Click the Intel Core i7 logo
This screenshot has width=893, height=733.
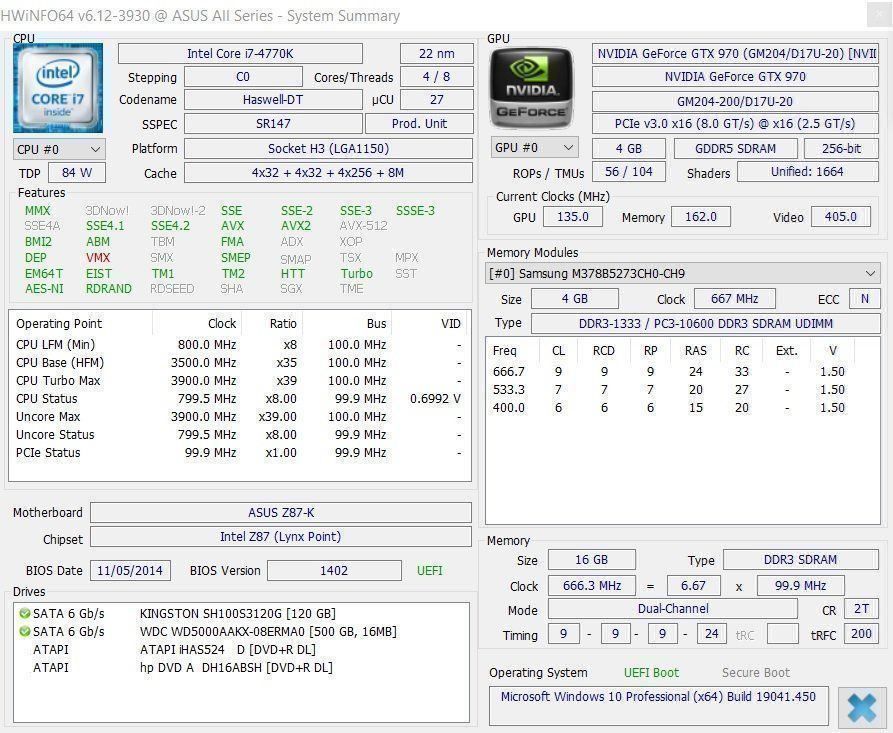(58, 88)
